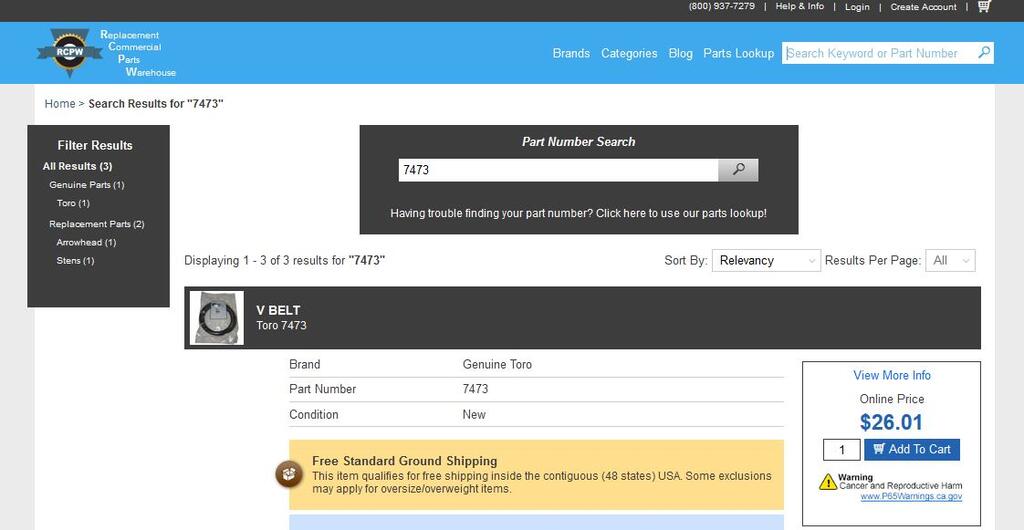Click the Login link

click(x=857, y=7)
